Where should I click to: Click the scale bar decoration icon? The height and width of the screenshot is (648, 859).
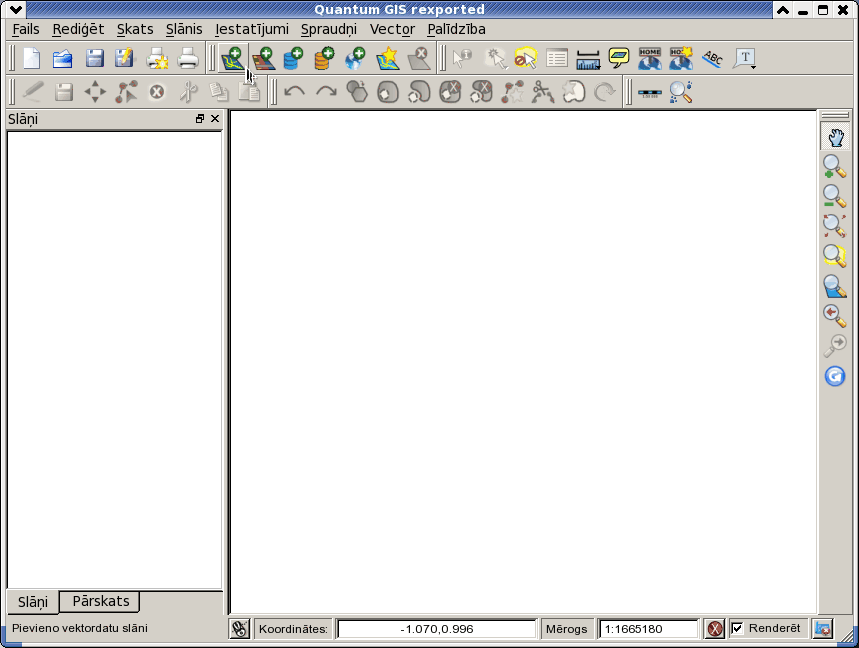coord(650,93)
